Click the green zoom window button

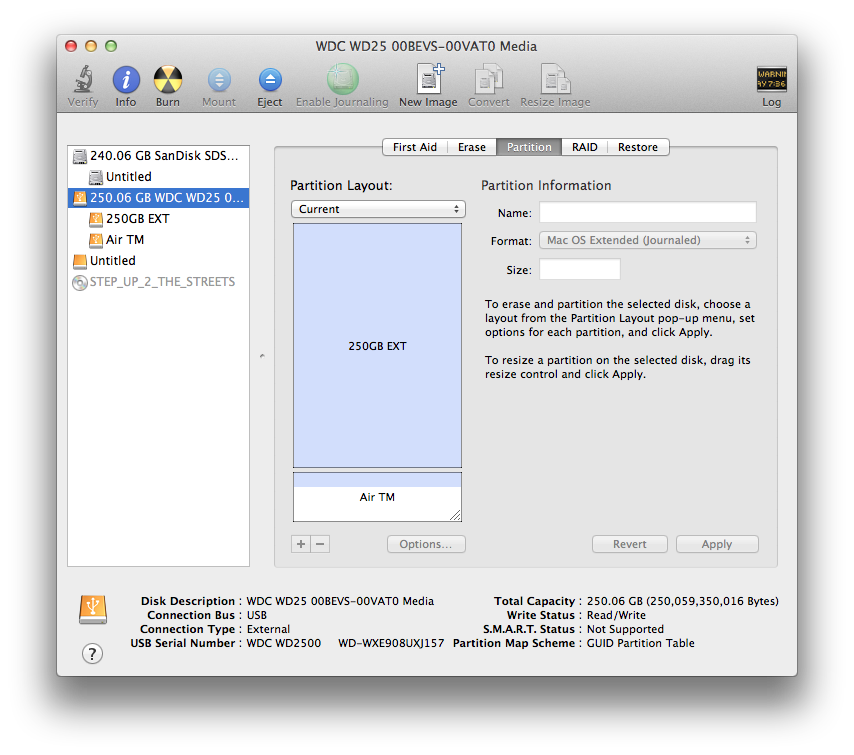(x=111, y=46)
